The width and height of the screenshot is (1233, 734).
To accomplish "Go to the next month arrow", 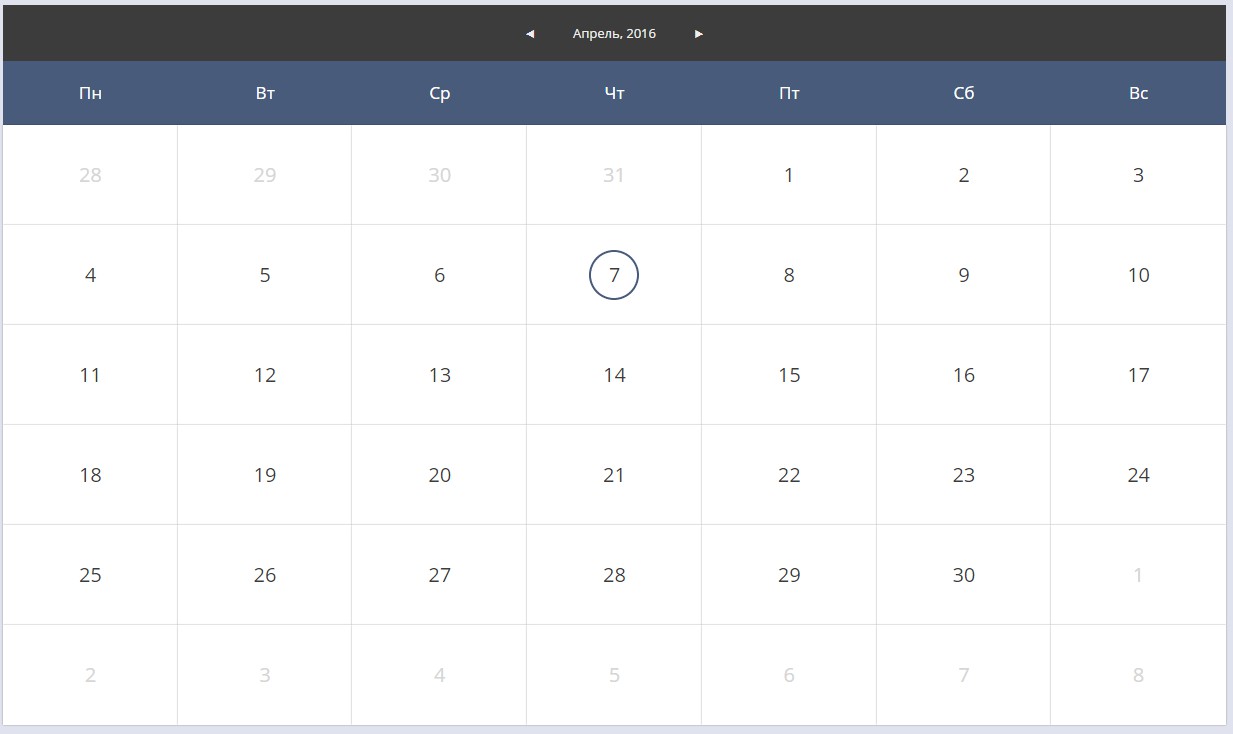I will coord(699,34).
